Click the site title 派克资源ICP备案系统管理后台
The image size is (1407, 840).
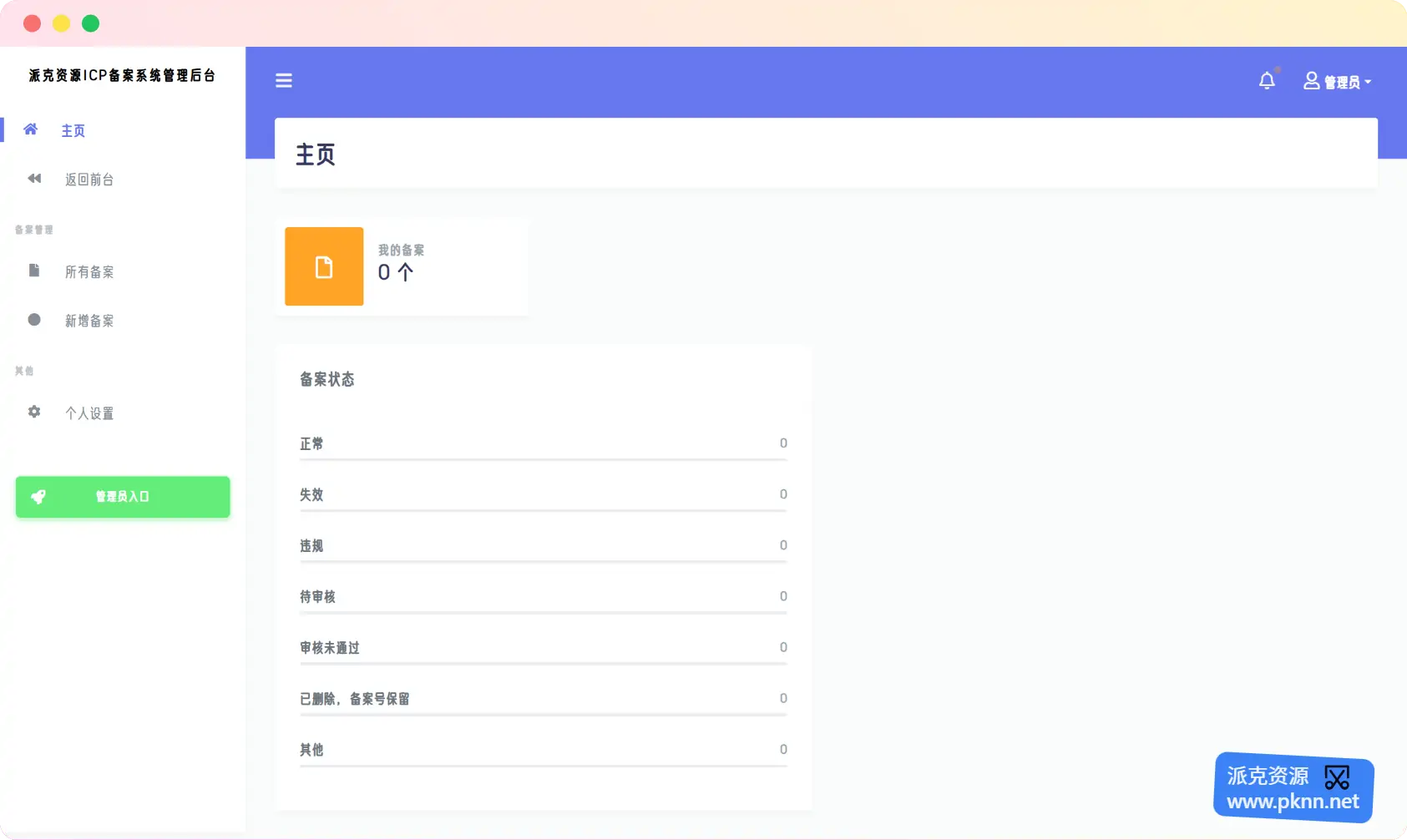coord(123,75)
